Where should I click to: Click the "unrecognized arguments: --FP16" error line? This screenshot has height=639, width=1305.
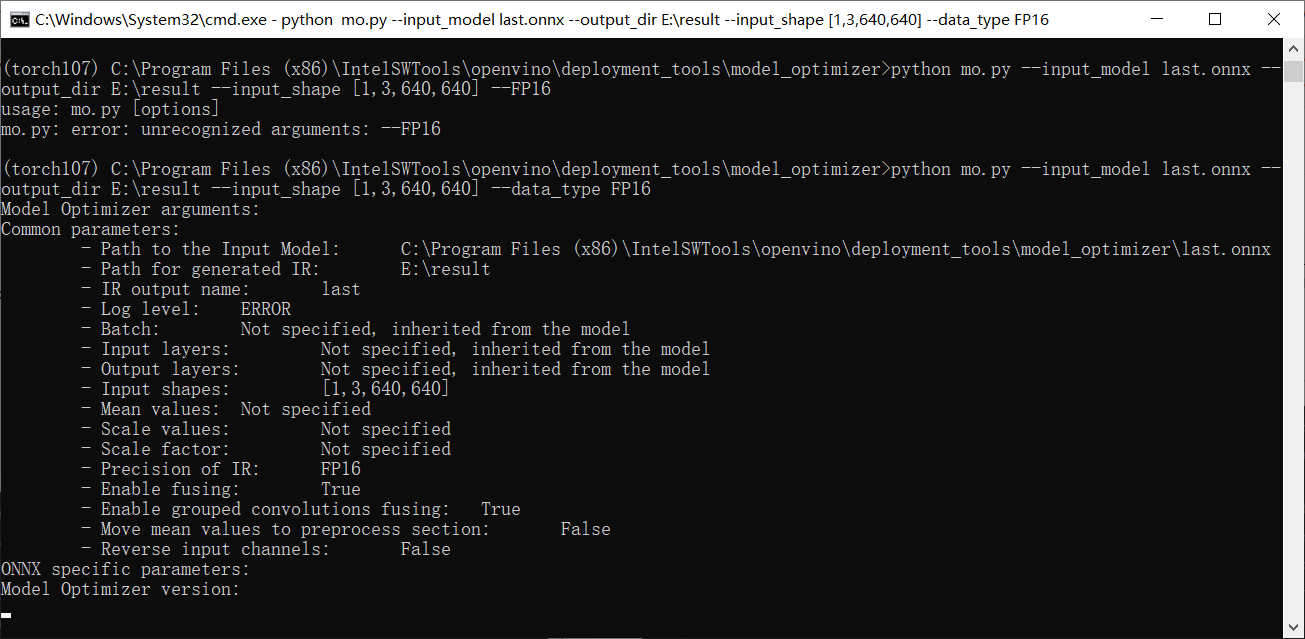click(220, 129)
